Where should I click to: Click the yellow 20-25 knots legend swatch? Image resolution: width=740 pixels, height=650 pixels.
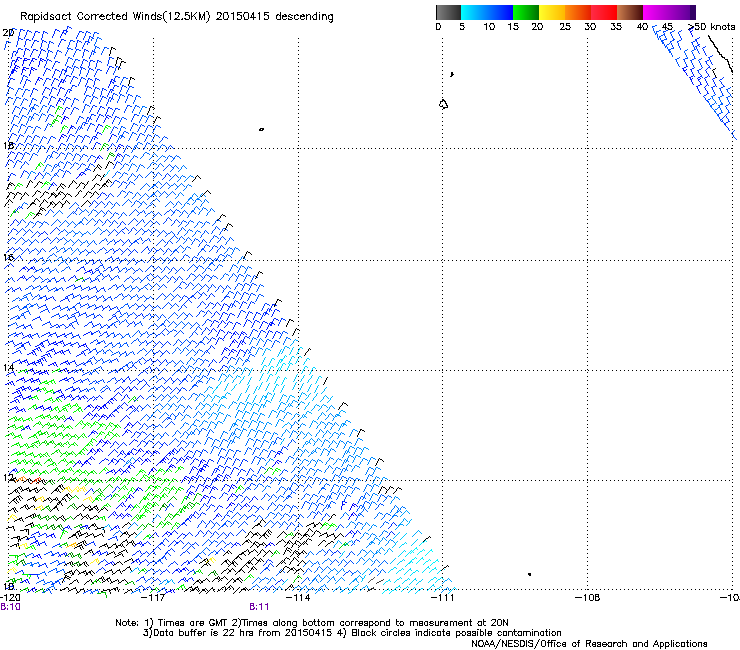[x=552, y=12]
